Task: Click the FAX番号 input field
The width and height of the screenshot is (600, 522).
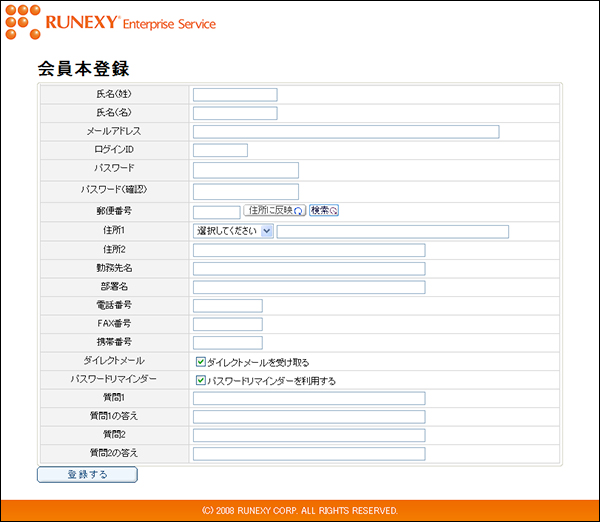Action: [228, 324]
